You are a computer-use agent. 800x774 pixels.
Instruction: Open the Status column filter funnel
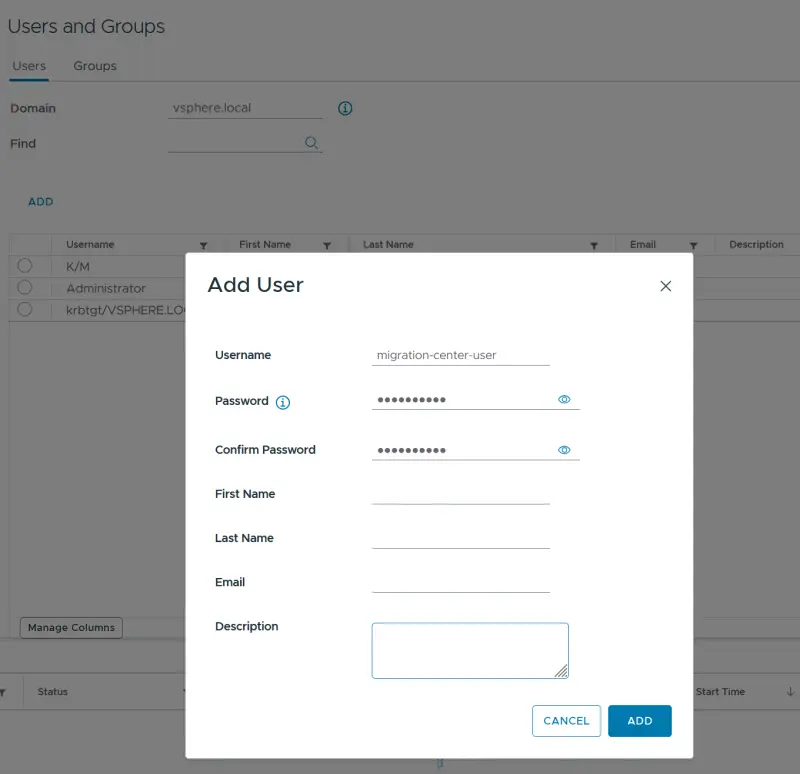184,691
